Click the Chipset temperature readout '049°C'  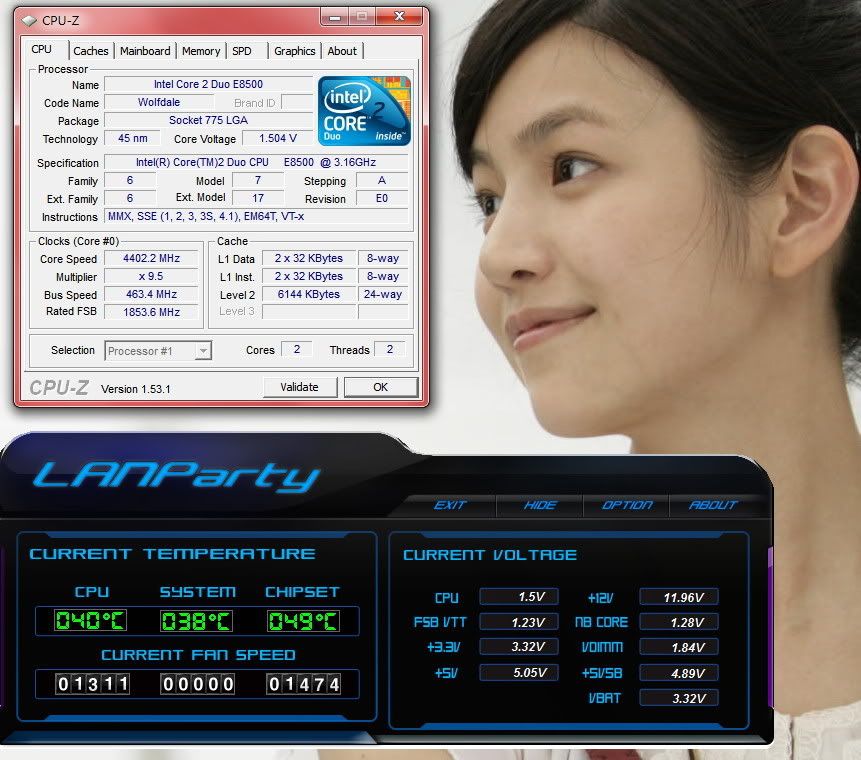(x=303, y=621)
